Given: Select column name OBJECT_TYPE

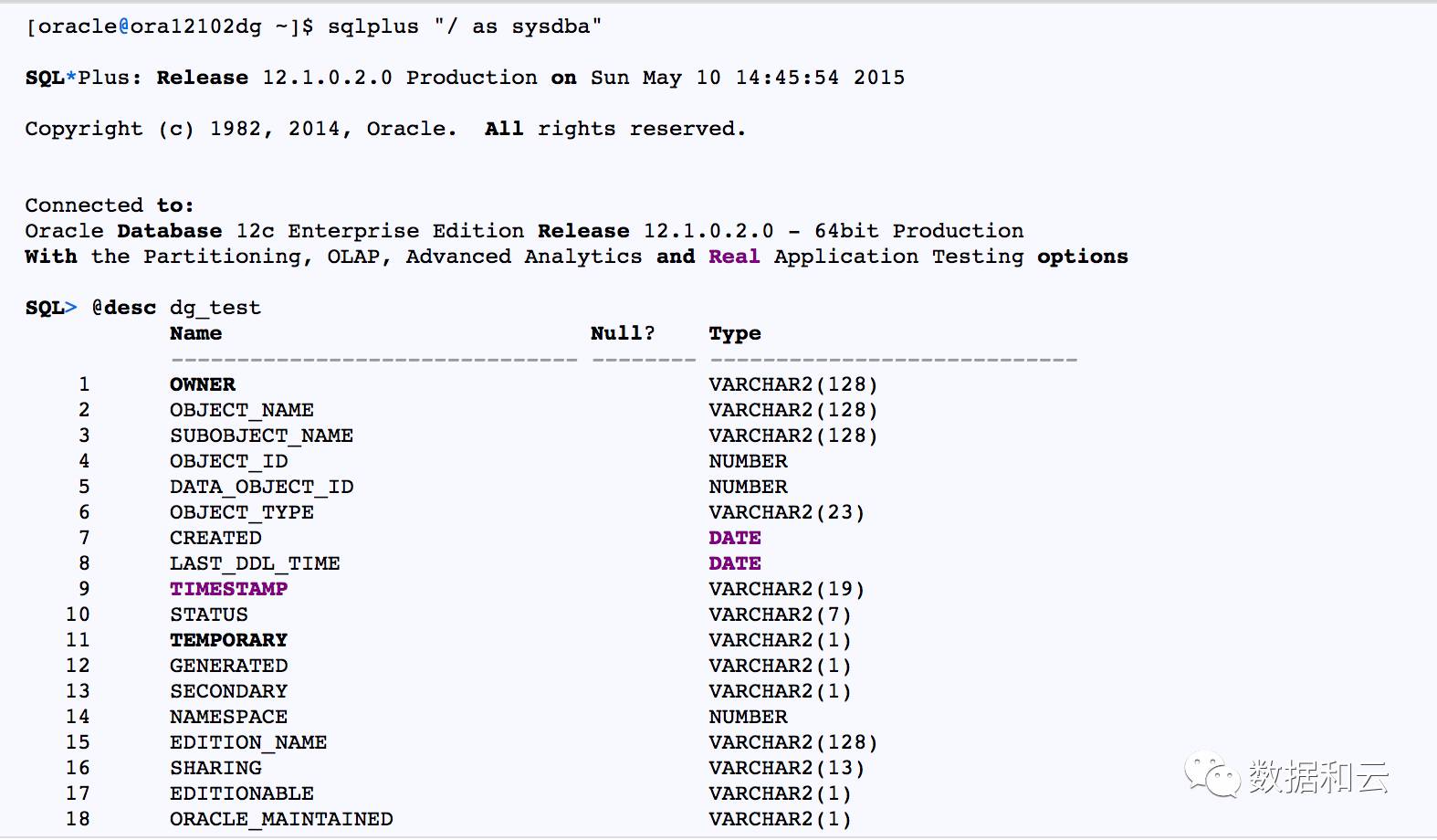Looking at the screenshot, I should [242, 512].
